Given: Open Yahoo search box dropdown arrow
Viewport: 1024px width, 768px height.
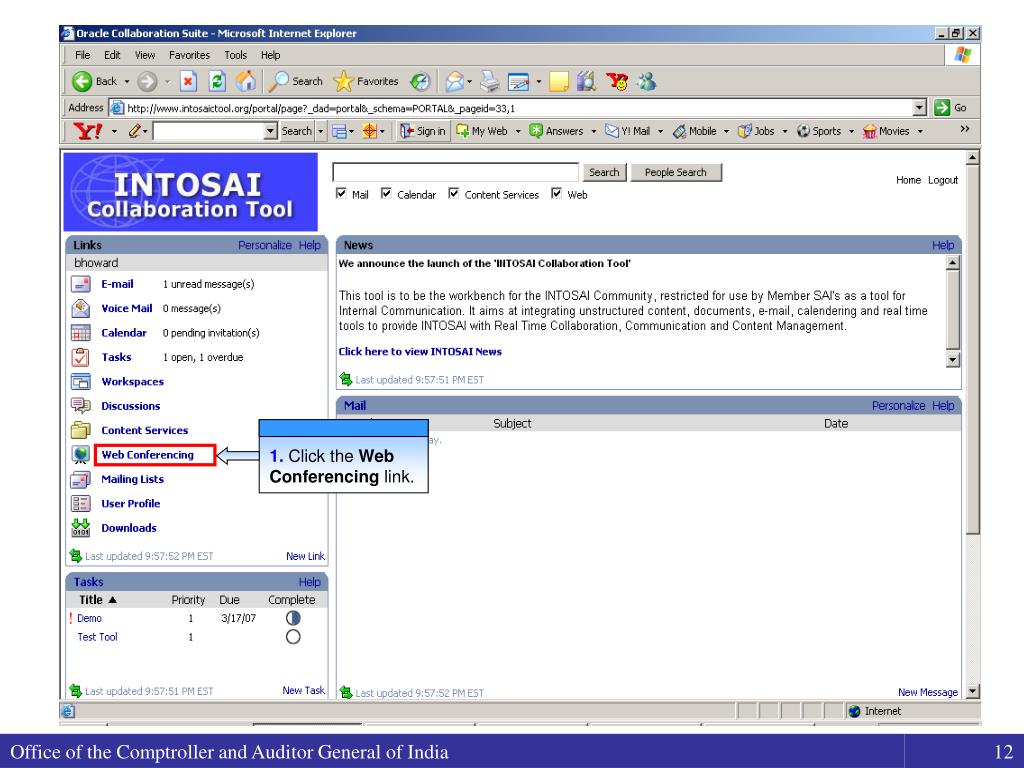Looking at the screenshot, I should [271, 131].
